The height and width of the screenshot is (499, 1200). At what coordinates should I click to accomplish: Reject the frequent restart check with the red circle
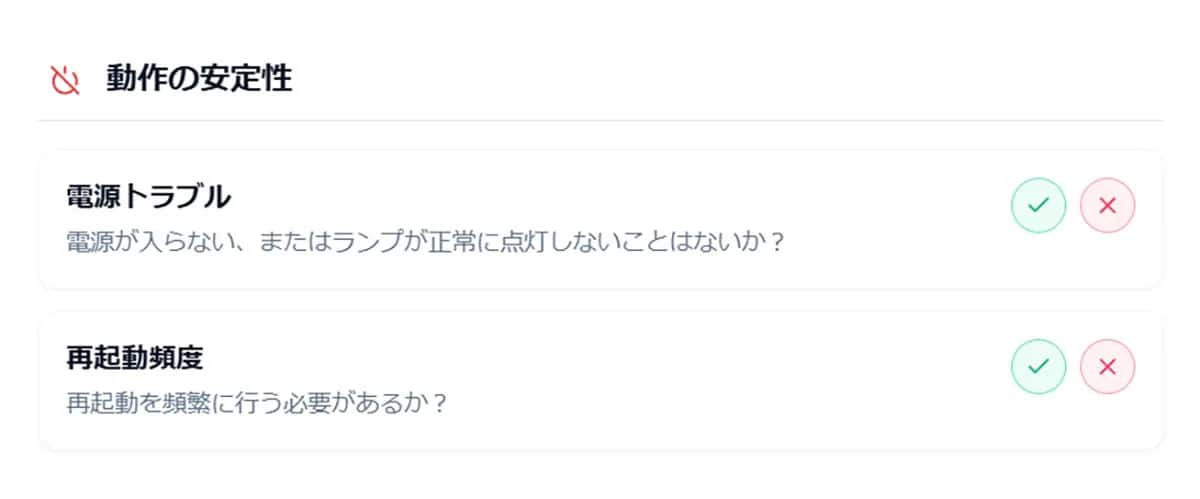pos(1107,367)
